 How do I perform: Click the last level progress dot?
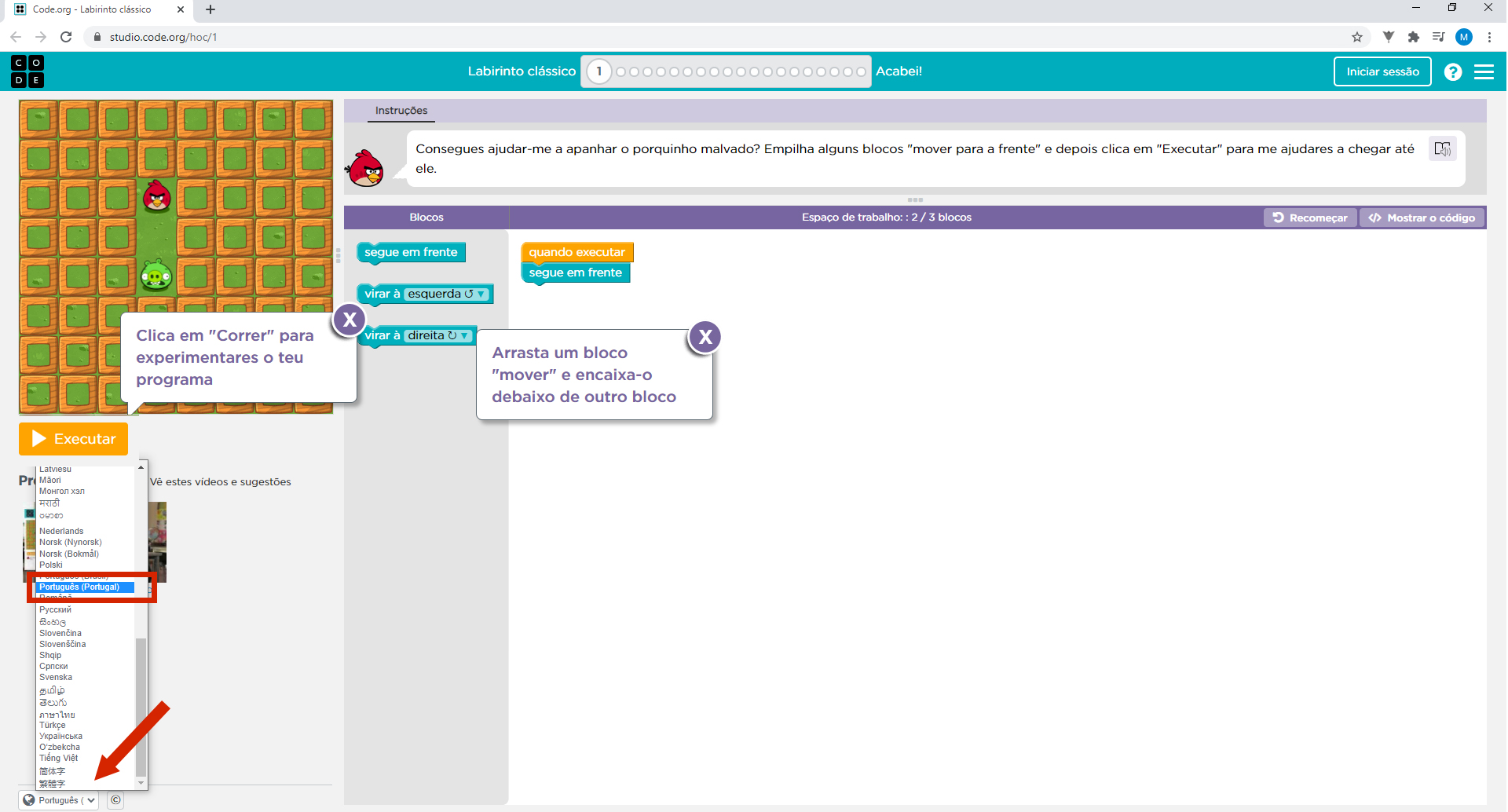861,71
